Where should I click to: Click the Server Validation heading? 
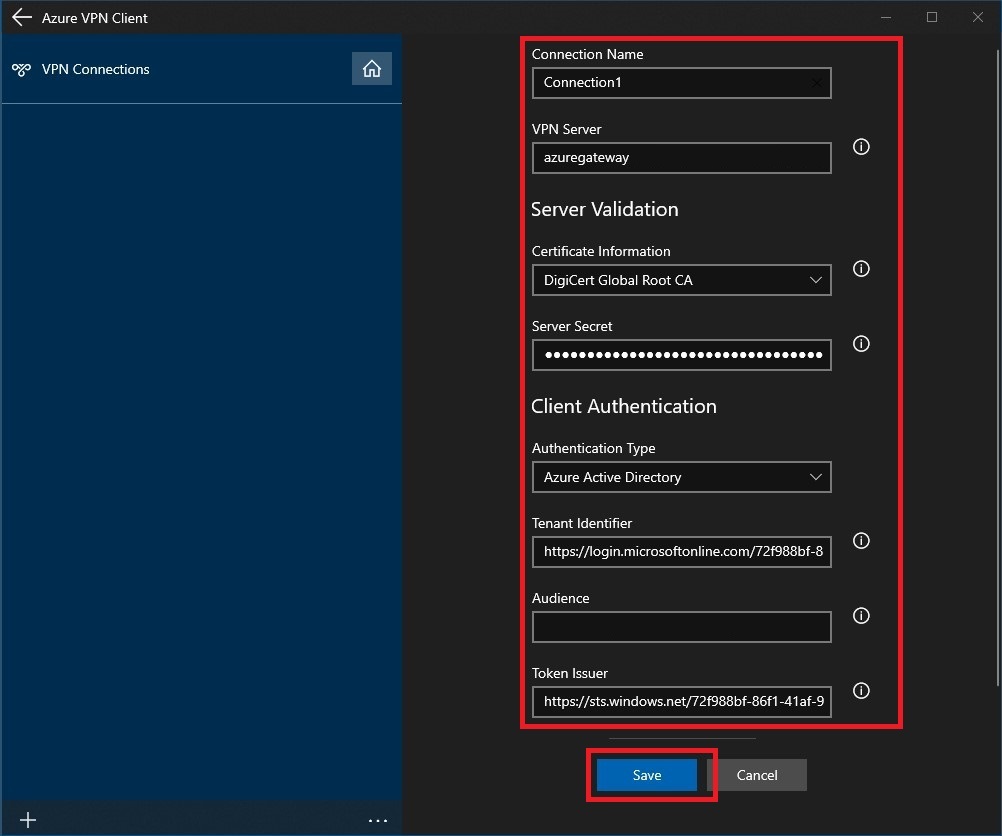605,209
